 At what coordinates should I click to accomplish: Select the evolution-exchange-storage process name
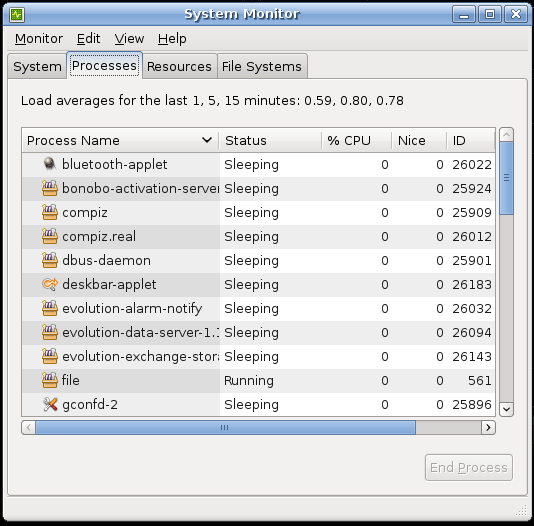(141, 356)
